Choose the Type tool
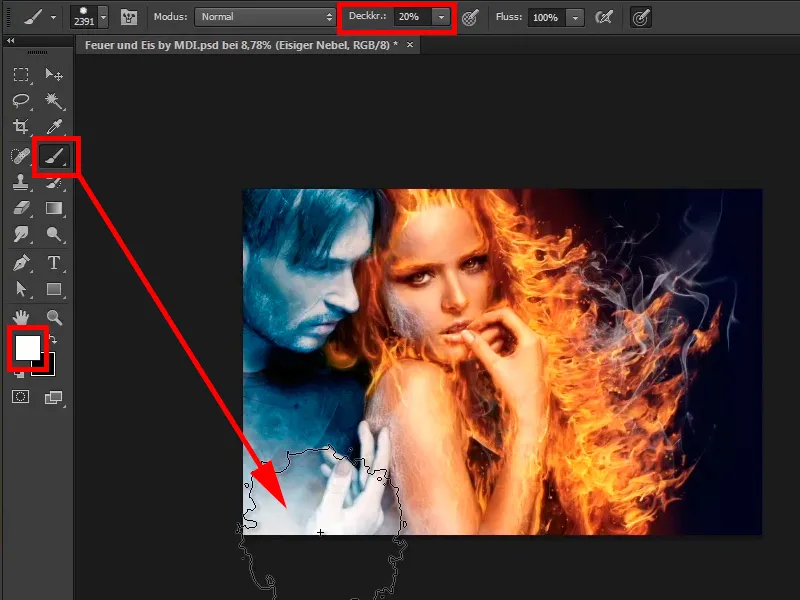This screenshot has height=600, width=800. point(54,263)
